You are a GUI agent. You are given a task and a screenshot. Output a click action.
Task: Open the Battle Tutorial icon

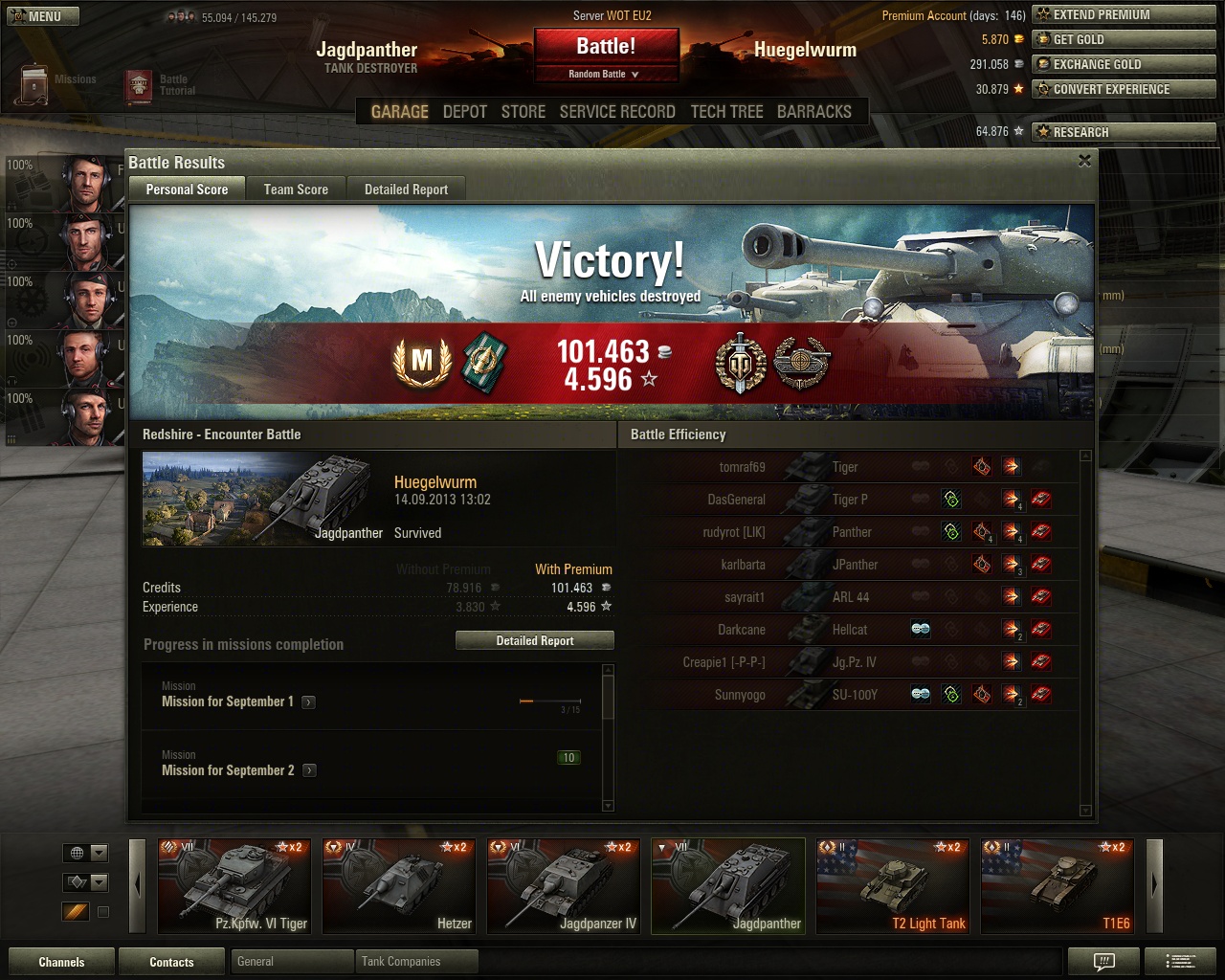click(140, 87)
